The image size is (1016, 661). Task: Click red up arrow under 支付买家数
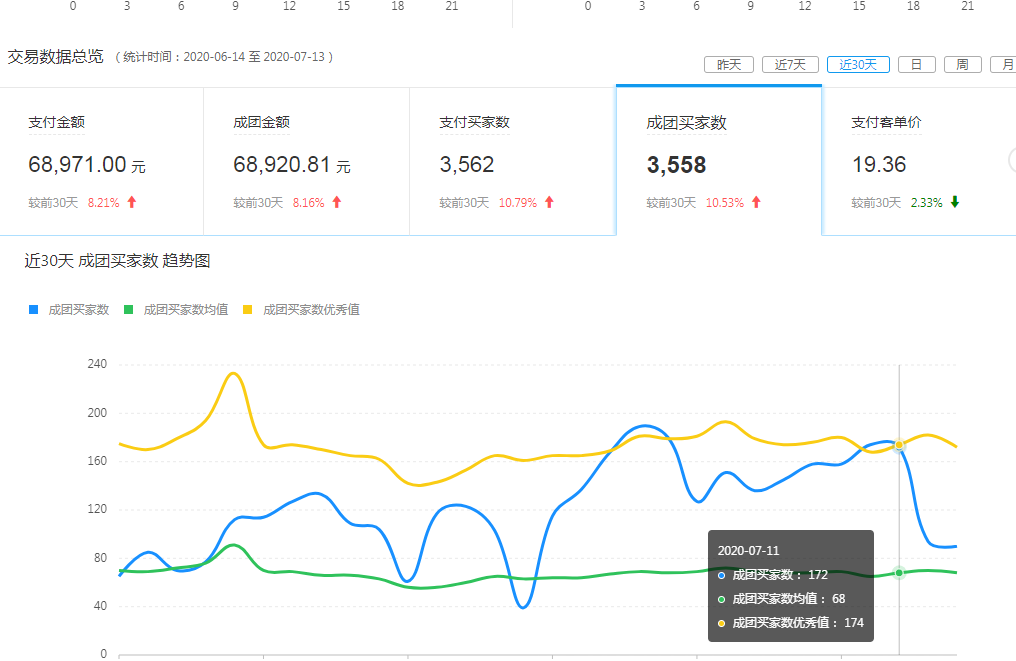(x=549, y=202)
